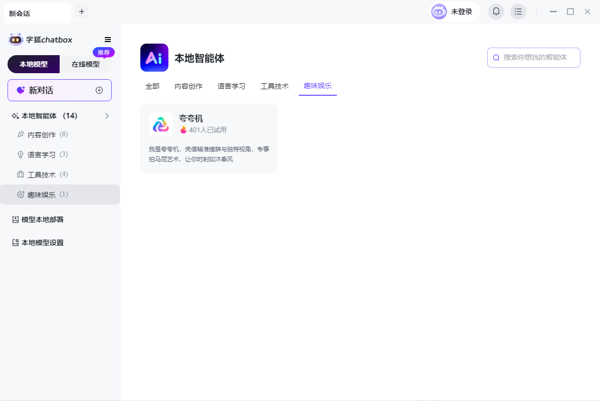Viewport: 600px width, 401px height.
Task: Click the notification bell icon
Action: tap(496, 12)
